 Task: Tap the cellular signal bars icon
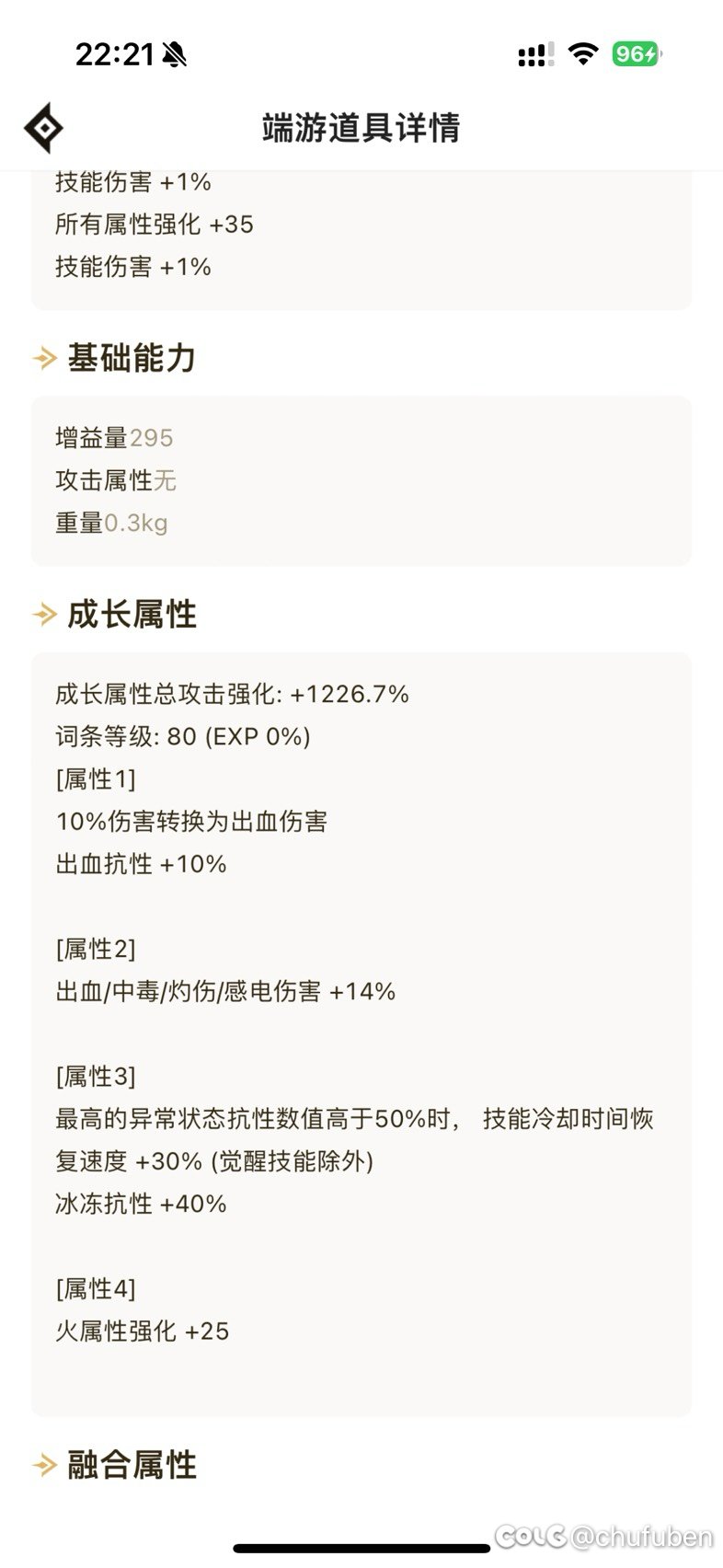click(535, 55)
